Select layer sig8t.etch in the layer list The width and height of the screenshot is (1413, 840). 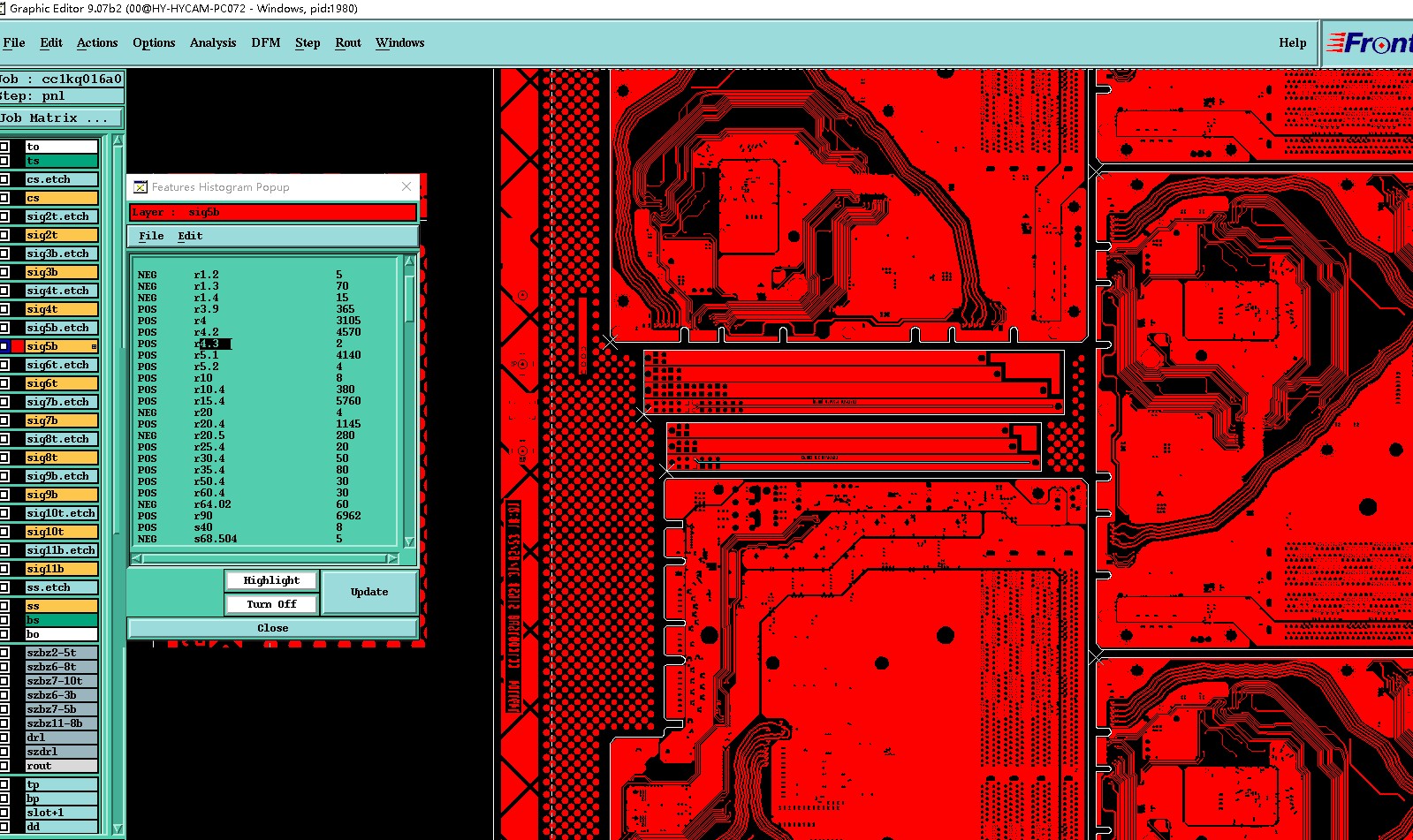click(61, 439)
